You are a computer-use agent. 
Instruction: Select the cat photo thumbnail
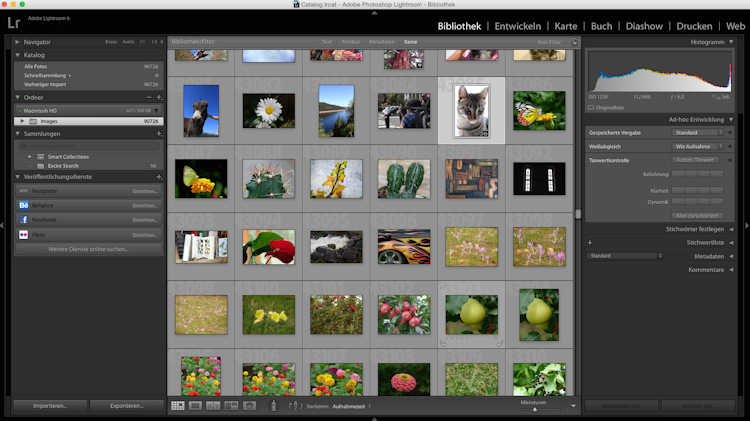tap(470, 111)
